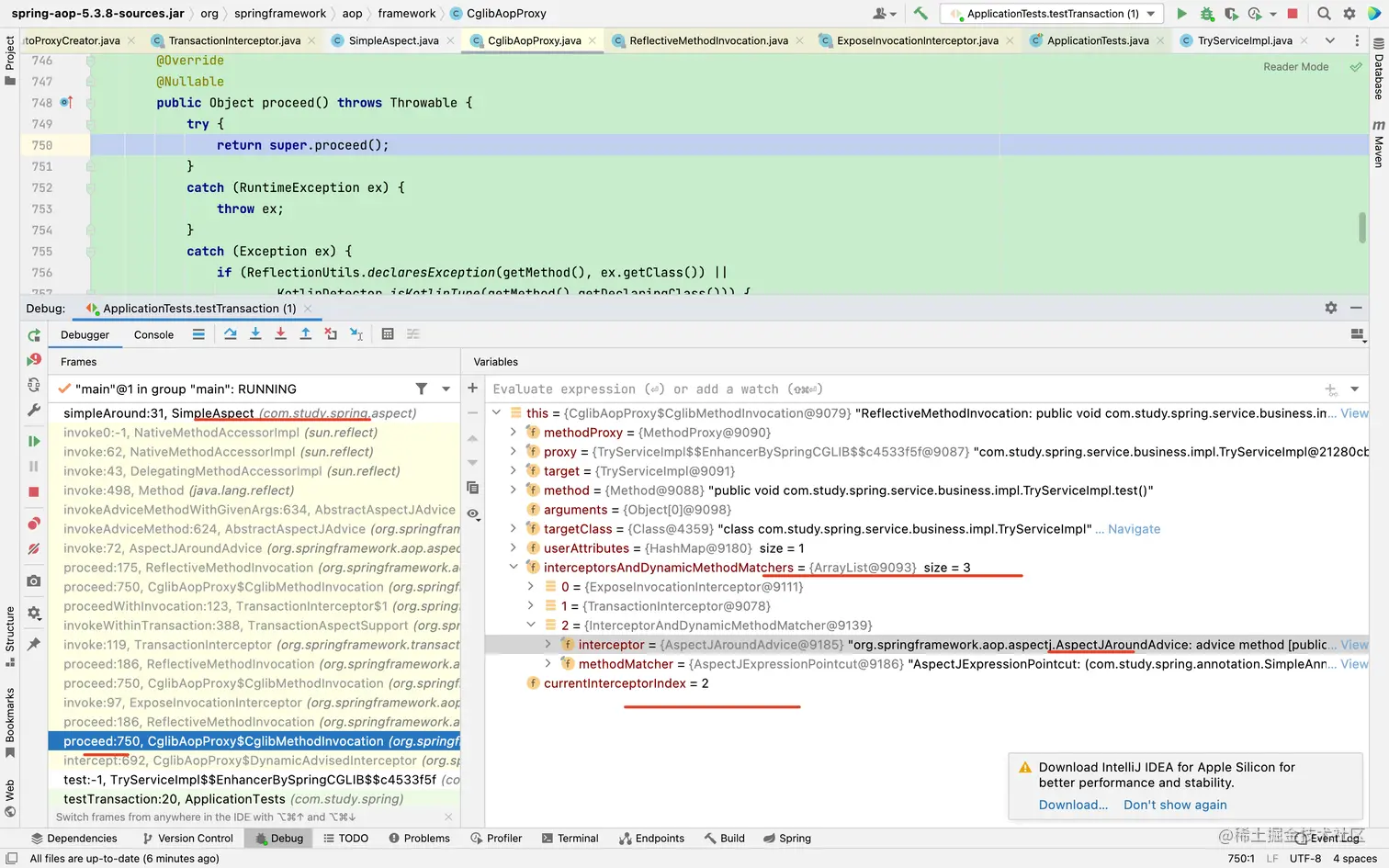Expand the targetClass variable node
The width and height of the screenshot is (1389, 868).
[514, 529]
